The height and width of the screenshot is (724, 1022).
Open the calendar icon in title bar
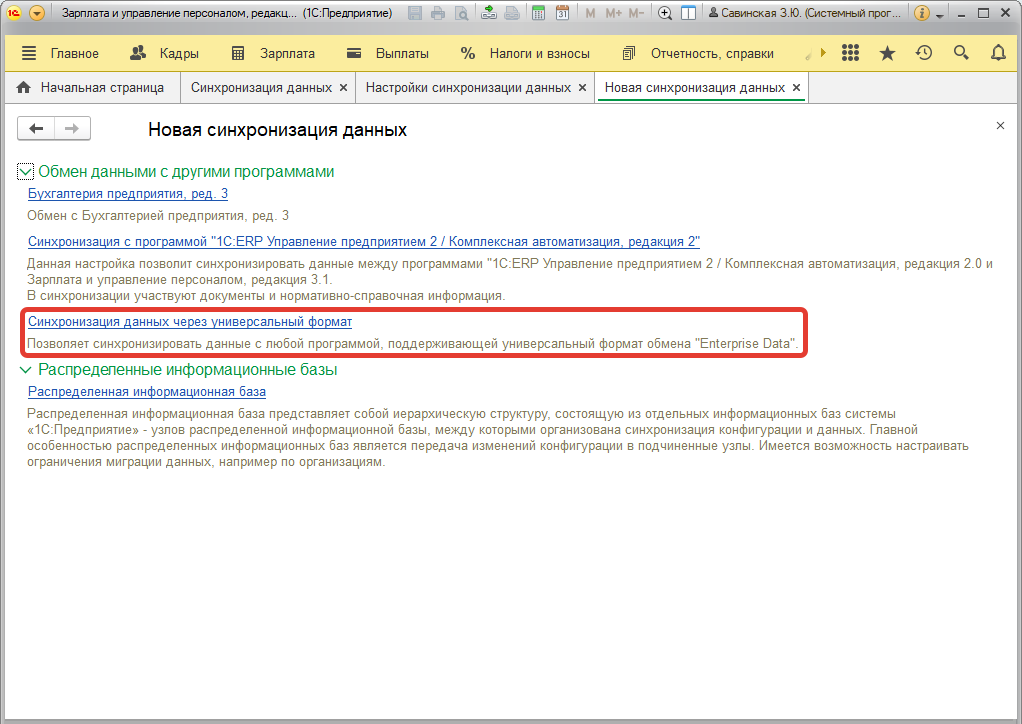click(x=562, y=13)
